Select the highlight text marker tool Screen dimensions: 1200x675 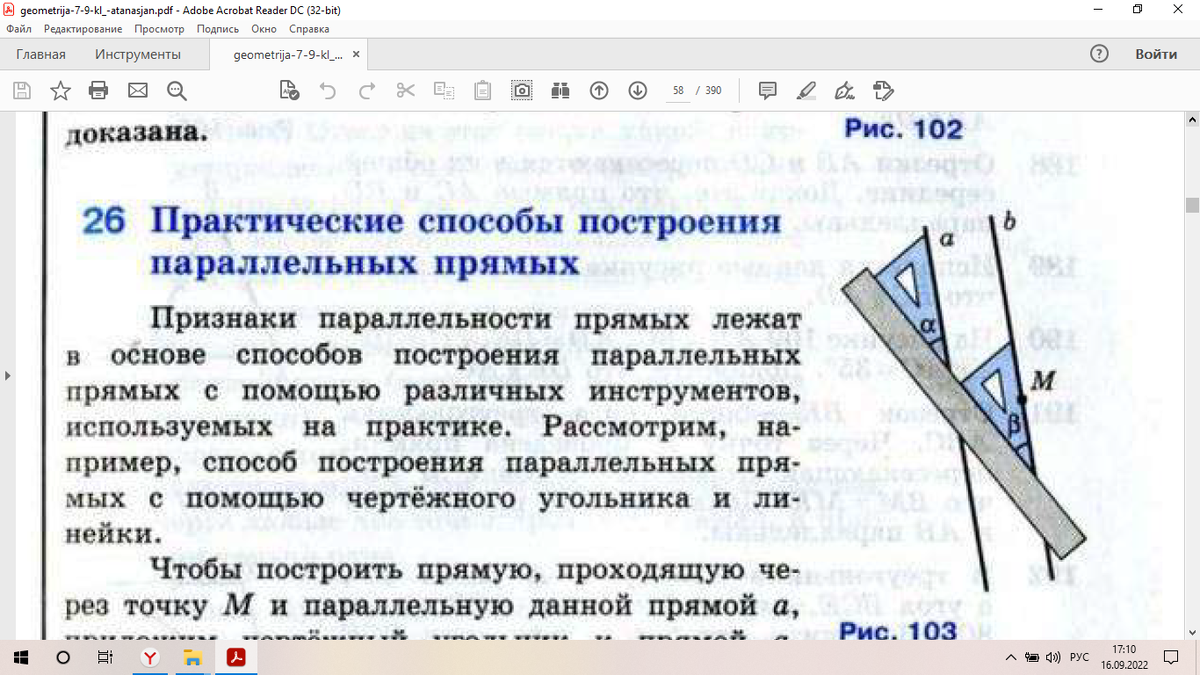tap(807, 91)
